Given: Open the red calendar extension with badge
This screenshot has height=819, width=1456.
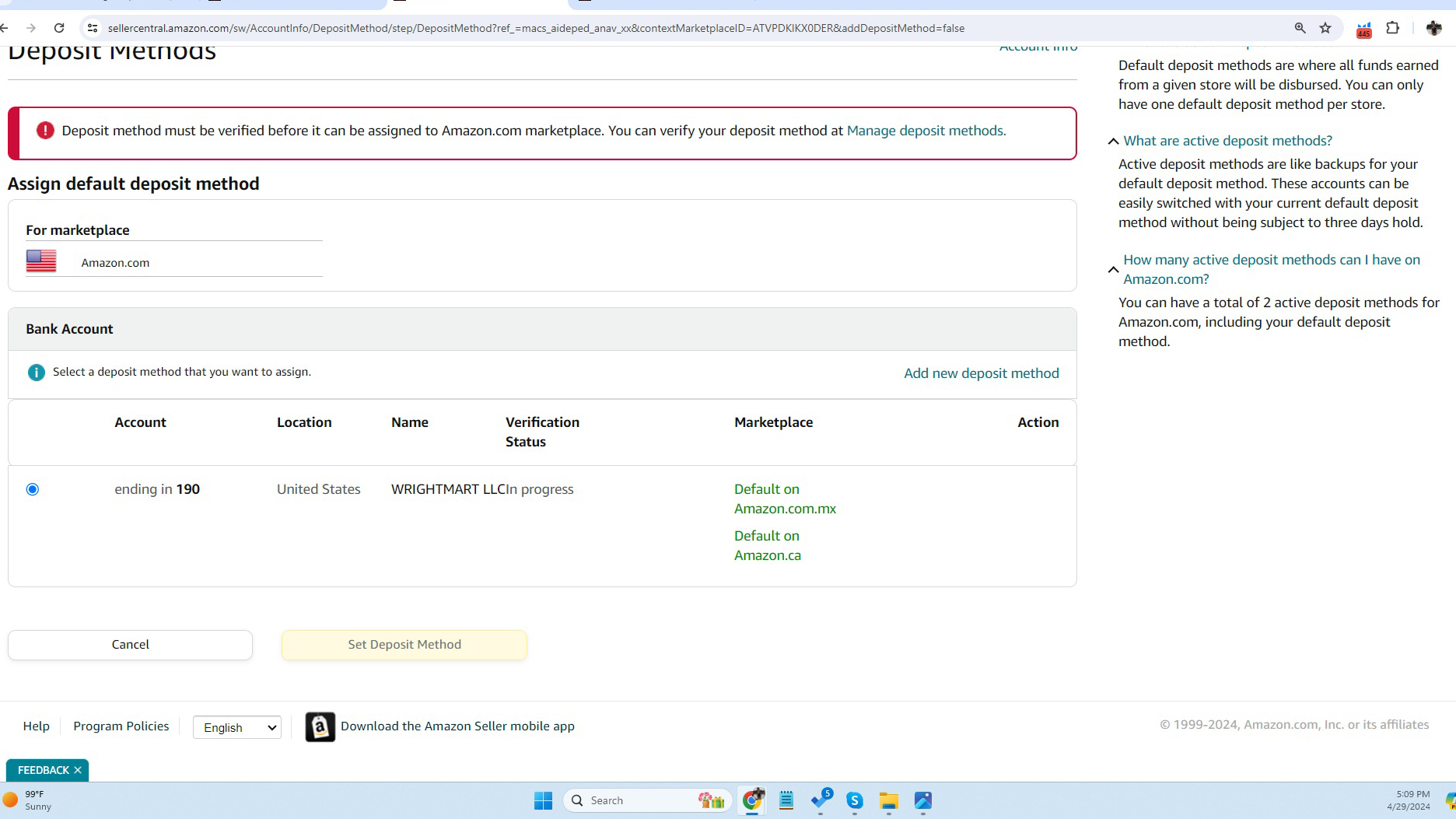Looking at the screenshot, I should pos(1363,30).
